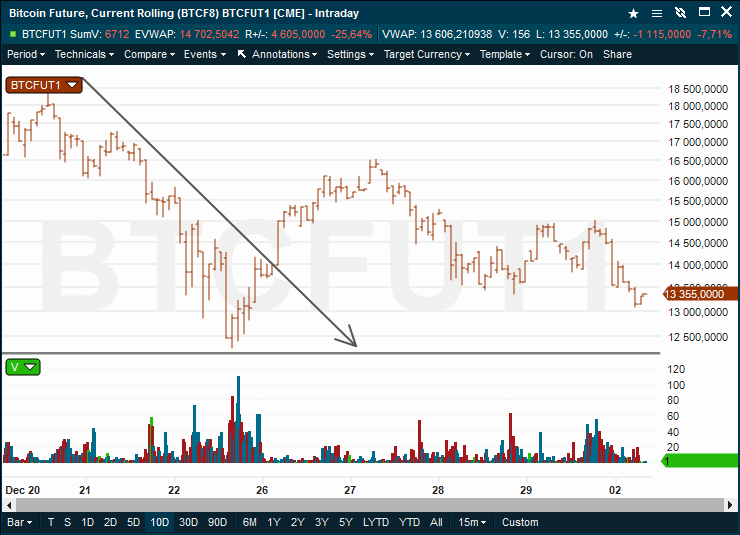Open the Template dropdown
Screen dimensions: 740x535
505,54
